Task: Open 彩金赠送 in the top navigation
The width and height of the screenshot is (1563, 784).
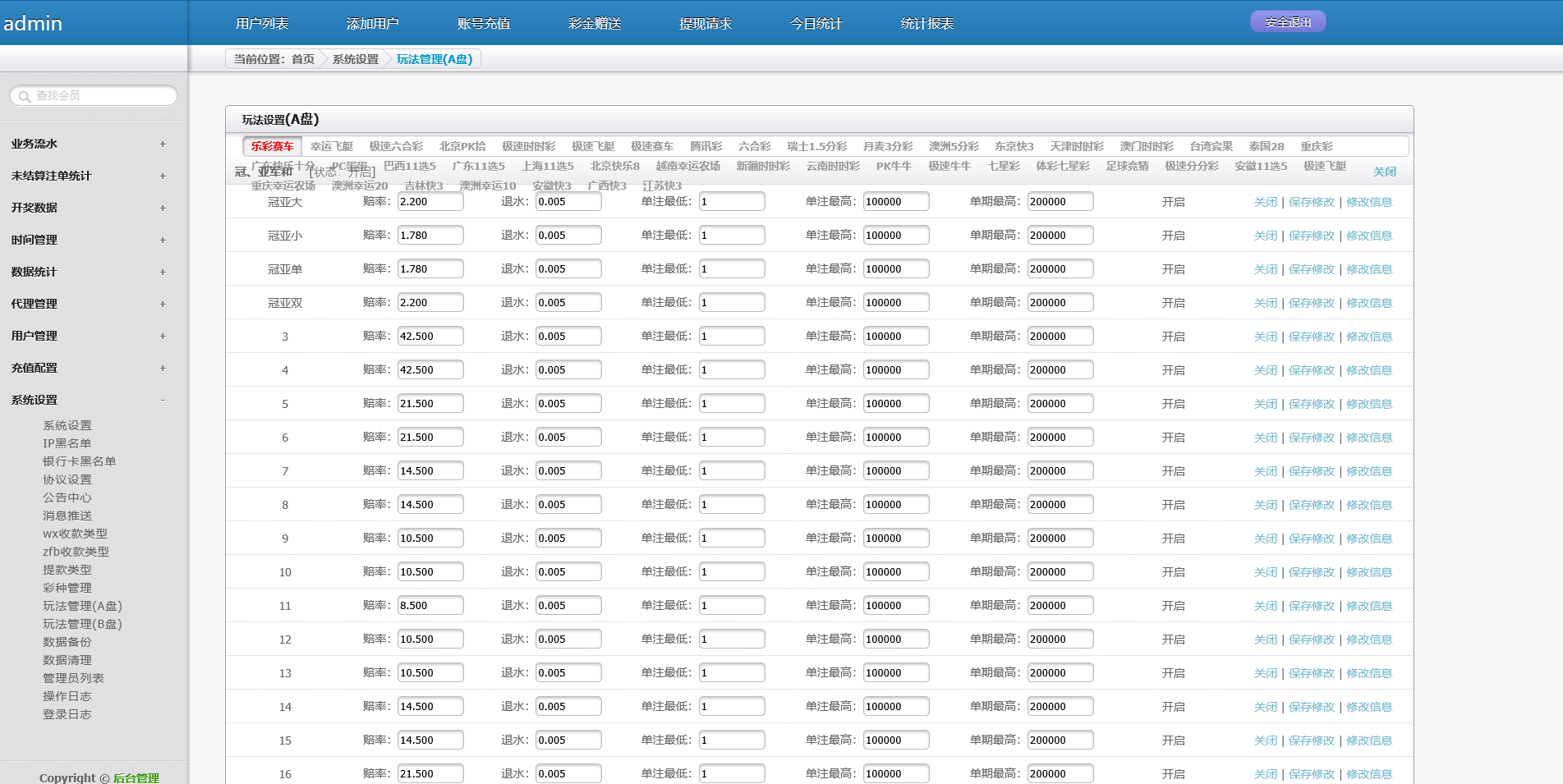Action: (x=595, y=23)
